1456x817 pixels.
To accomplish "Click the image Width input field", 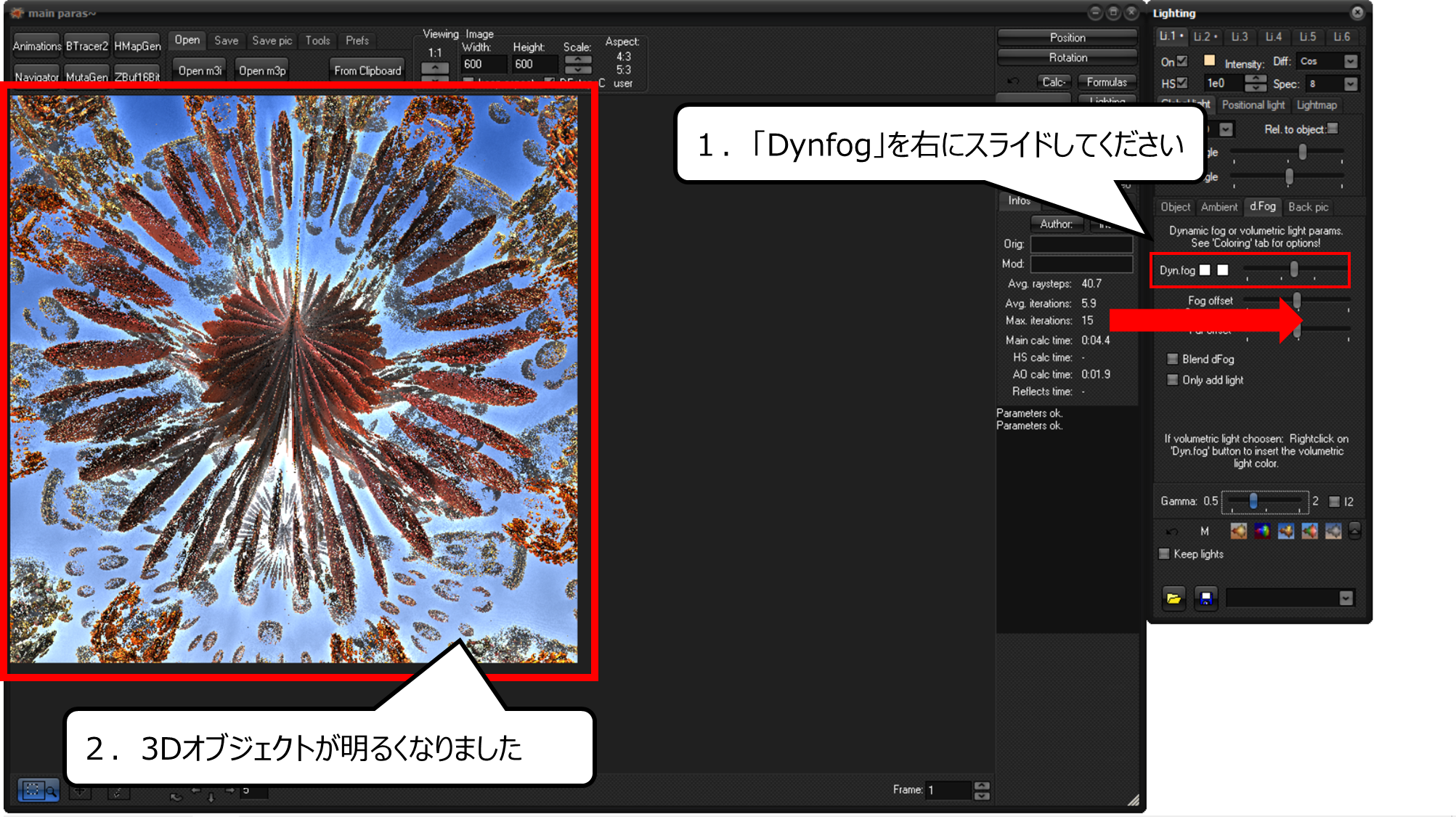I will (483, 65).
